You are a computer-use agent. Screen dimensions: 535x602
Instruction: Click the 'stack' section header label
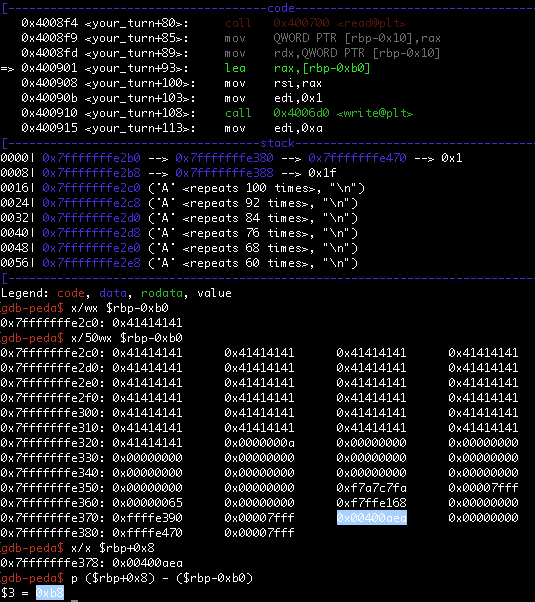point(277,143)
